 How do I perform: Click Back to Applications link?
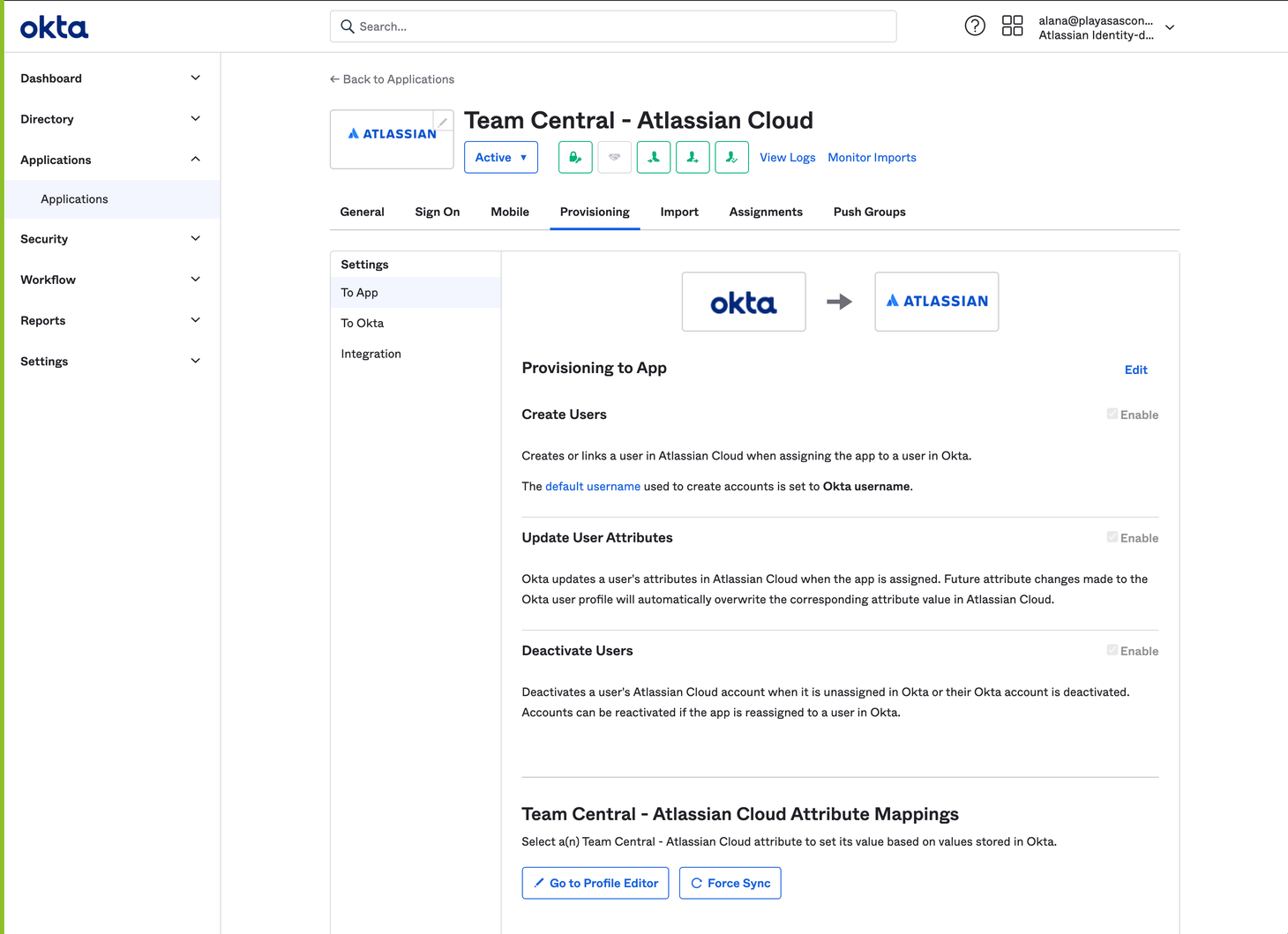pos(392,79)
